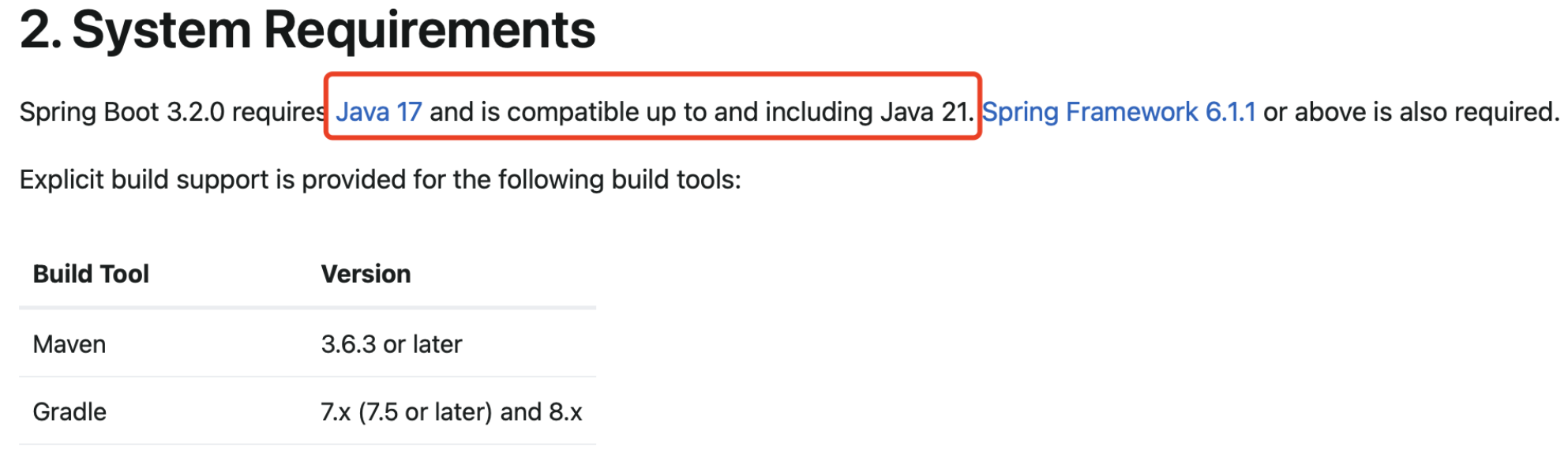Image resolution: width=1568 pixels, height=461 pixels.
Task: Click the System Requirements heading
Action: (x=308, y=30)
